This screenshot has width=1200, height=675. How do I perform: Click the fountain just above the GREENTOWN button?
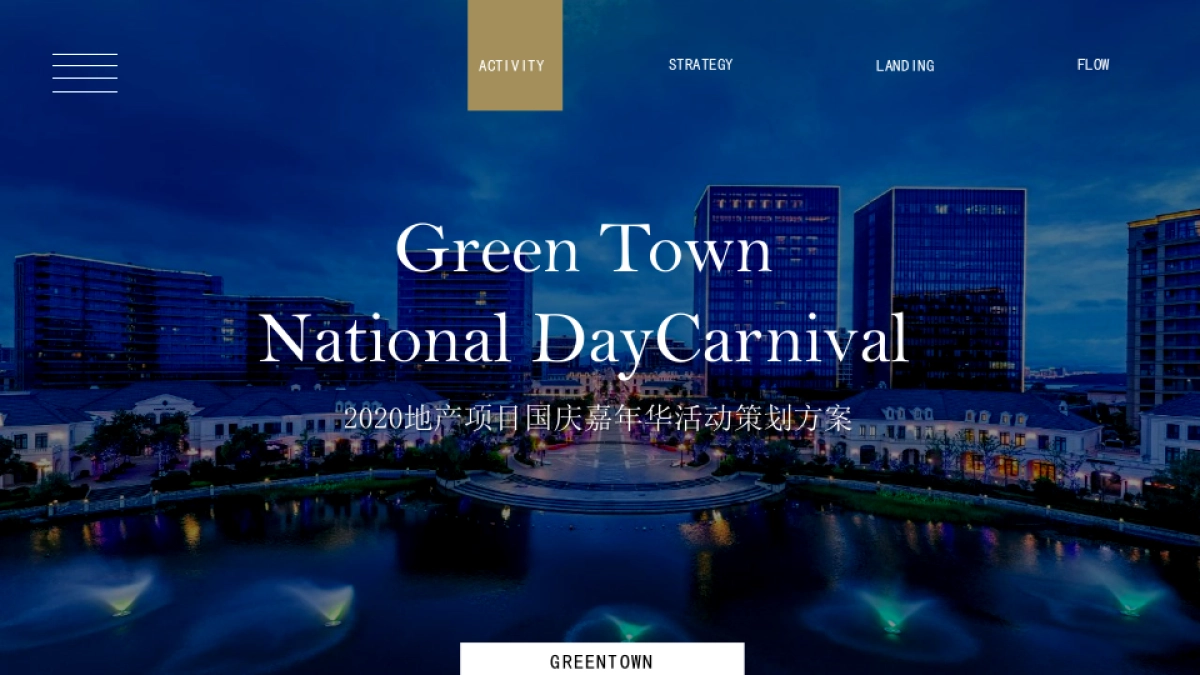pyautogui.click(x=627, y=627)
